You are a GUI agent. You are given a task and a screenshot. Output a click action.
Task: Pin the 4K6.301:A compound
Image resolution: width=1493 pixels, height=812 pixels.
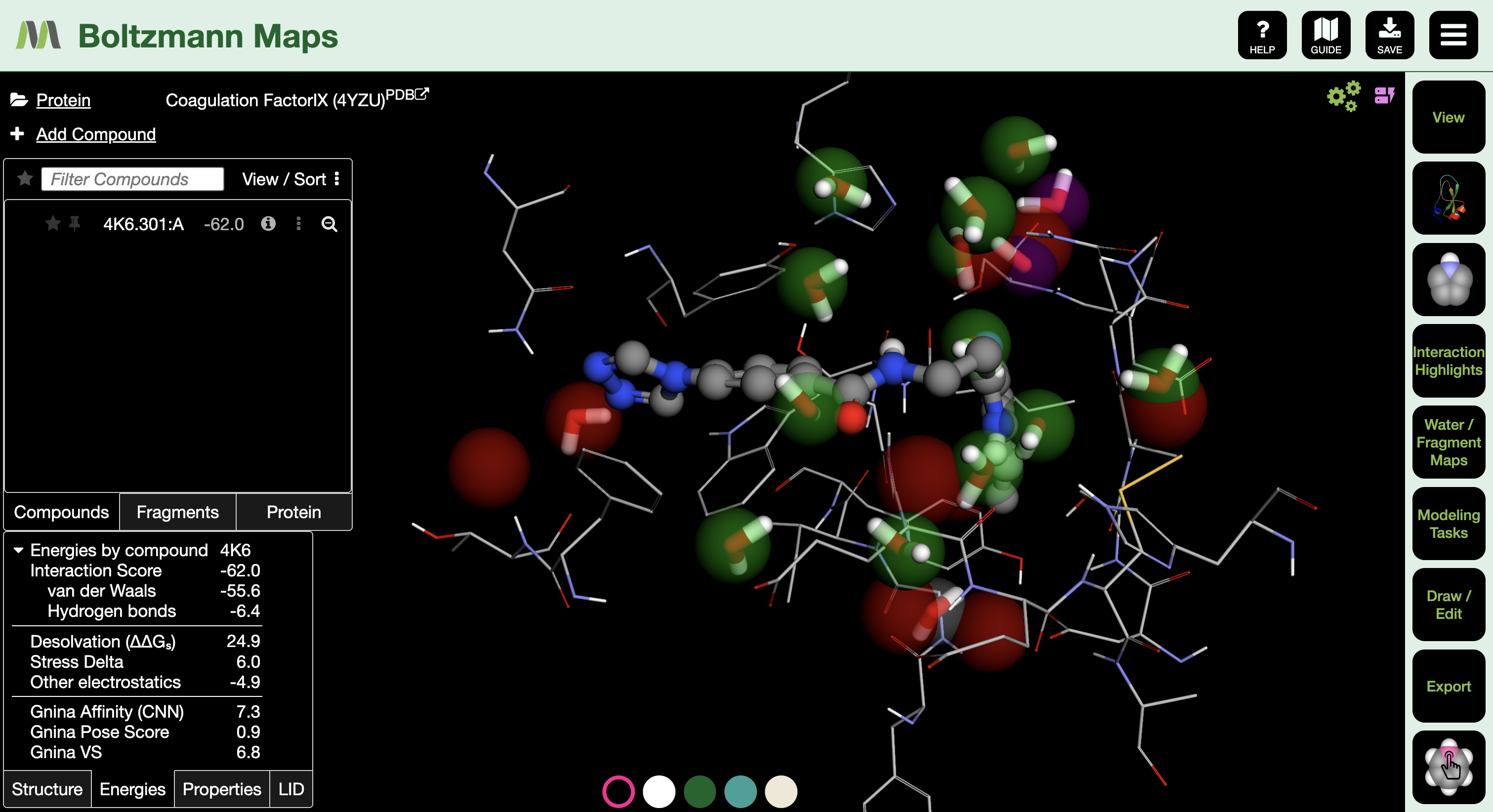pyautogui.click(x=74, y=224)
